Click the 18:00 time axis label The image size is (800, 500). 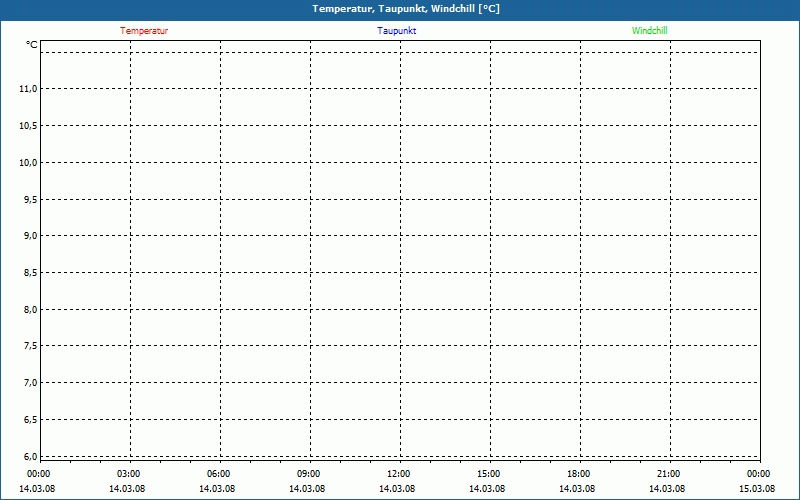click(579, 474)
